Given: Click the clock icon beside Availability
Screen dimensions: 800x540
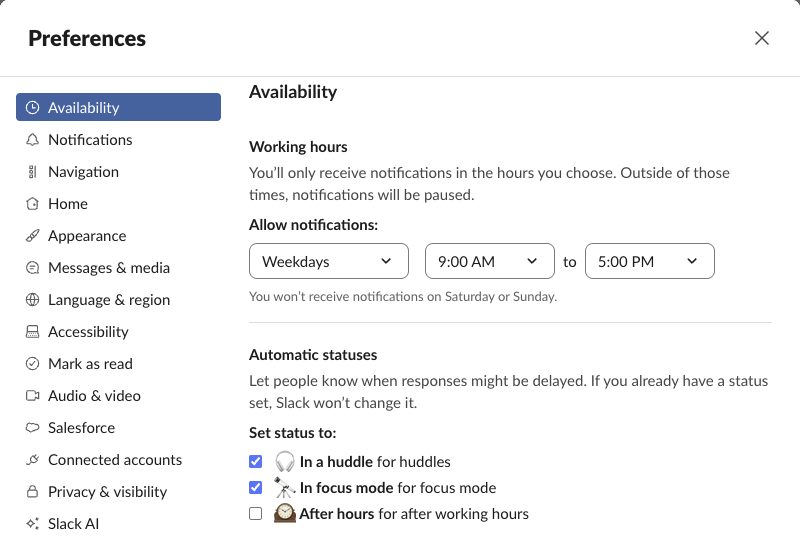Looking at the screenshot, I should 33,107.
